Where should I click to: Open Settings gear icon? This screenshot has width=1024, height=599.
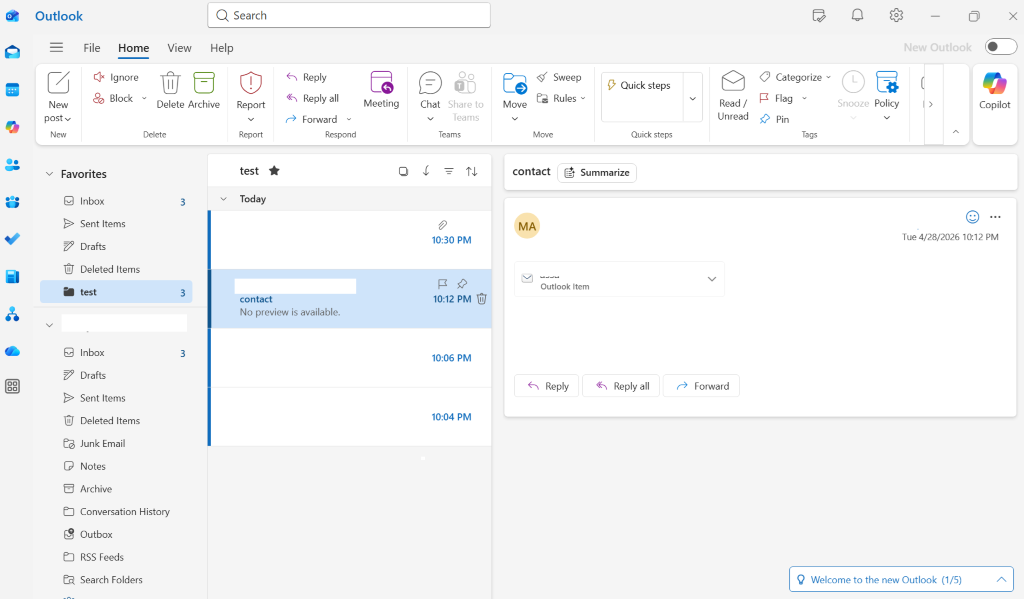tap(896, 15)
